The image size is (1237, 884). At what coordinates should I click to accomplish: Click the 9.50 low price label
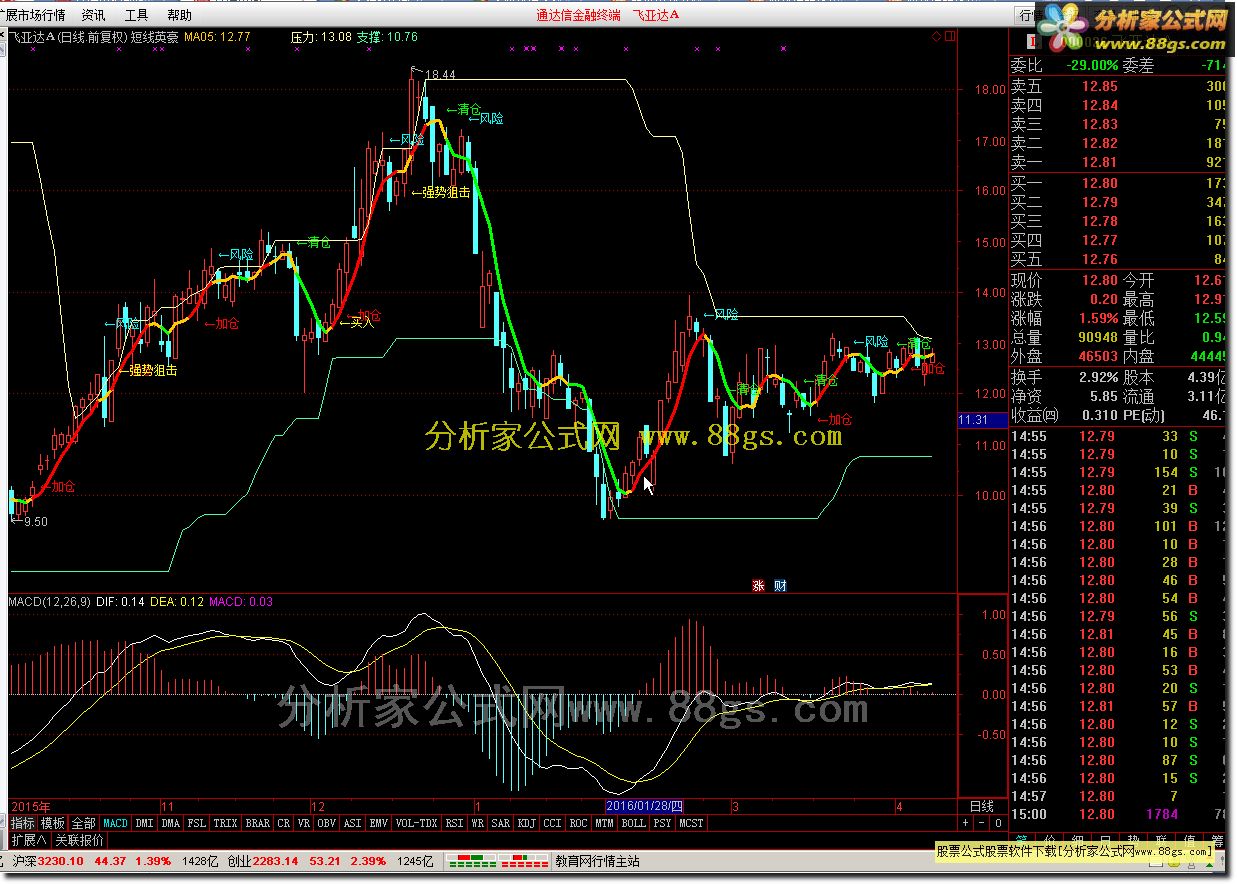point(35,521)
